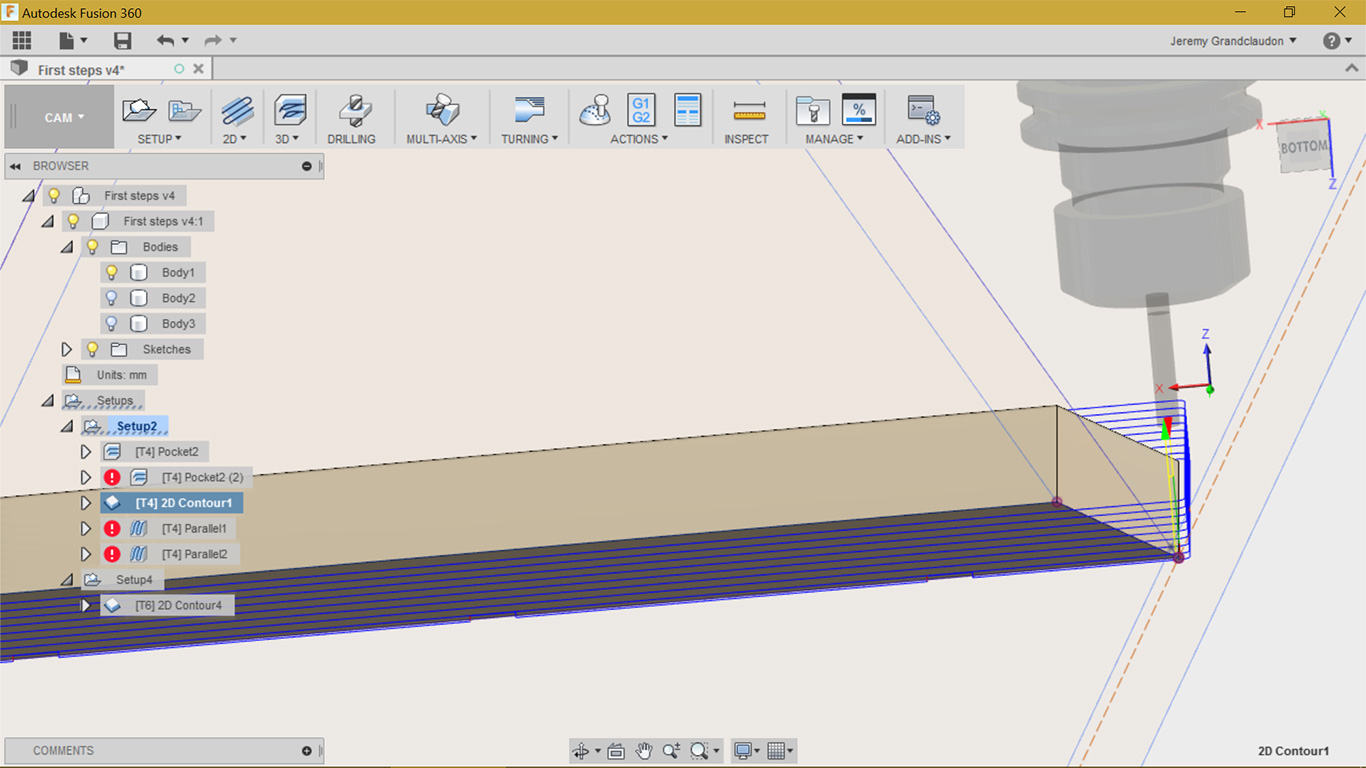Open the File menu icon

67,40
